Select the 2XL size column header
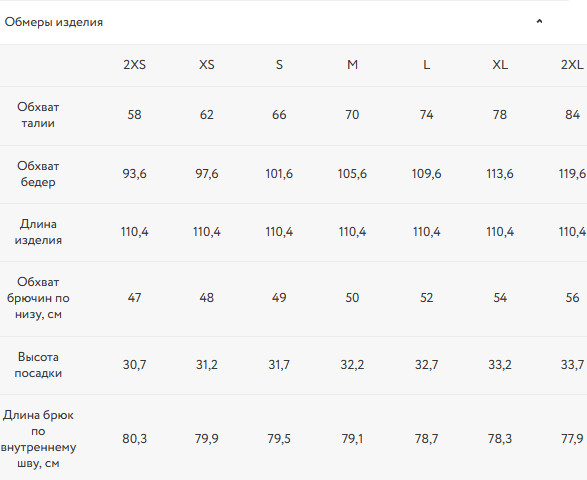The height and width of the screenshot is (480, 587). (x=572, y=65)
